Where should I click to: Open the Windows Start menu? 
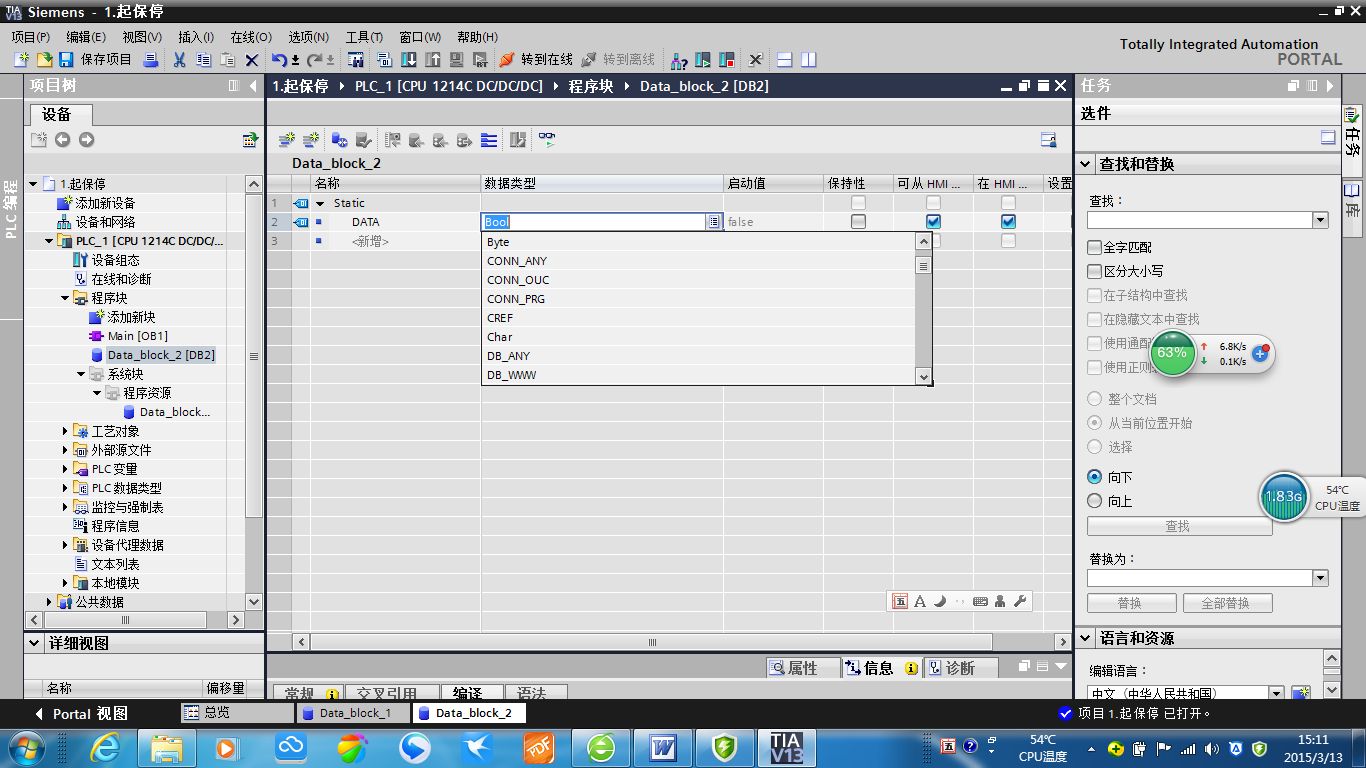tap(24, 747)
